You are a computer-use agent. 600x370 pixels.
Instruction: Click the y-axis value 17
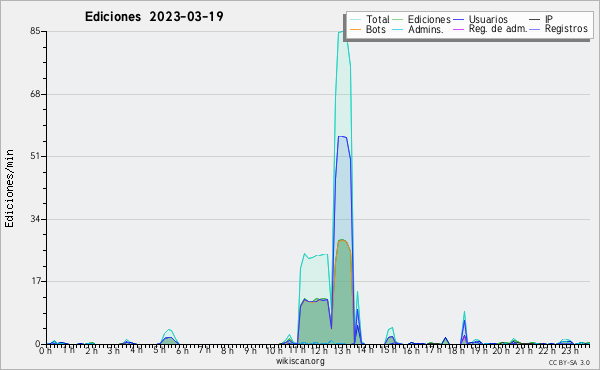pyautogui.click(x=36, y=281)
